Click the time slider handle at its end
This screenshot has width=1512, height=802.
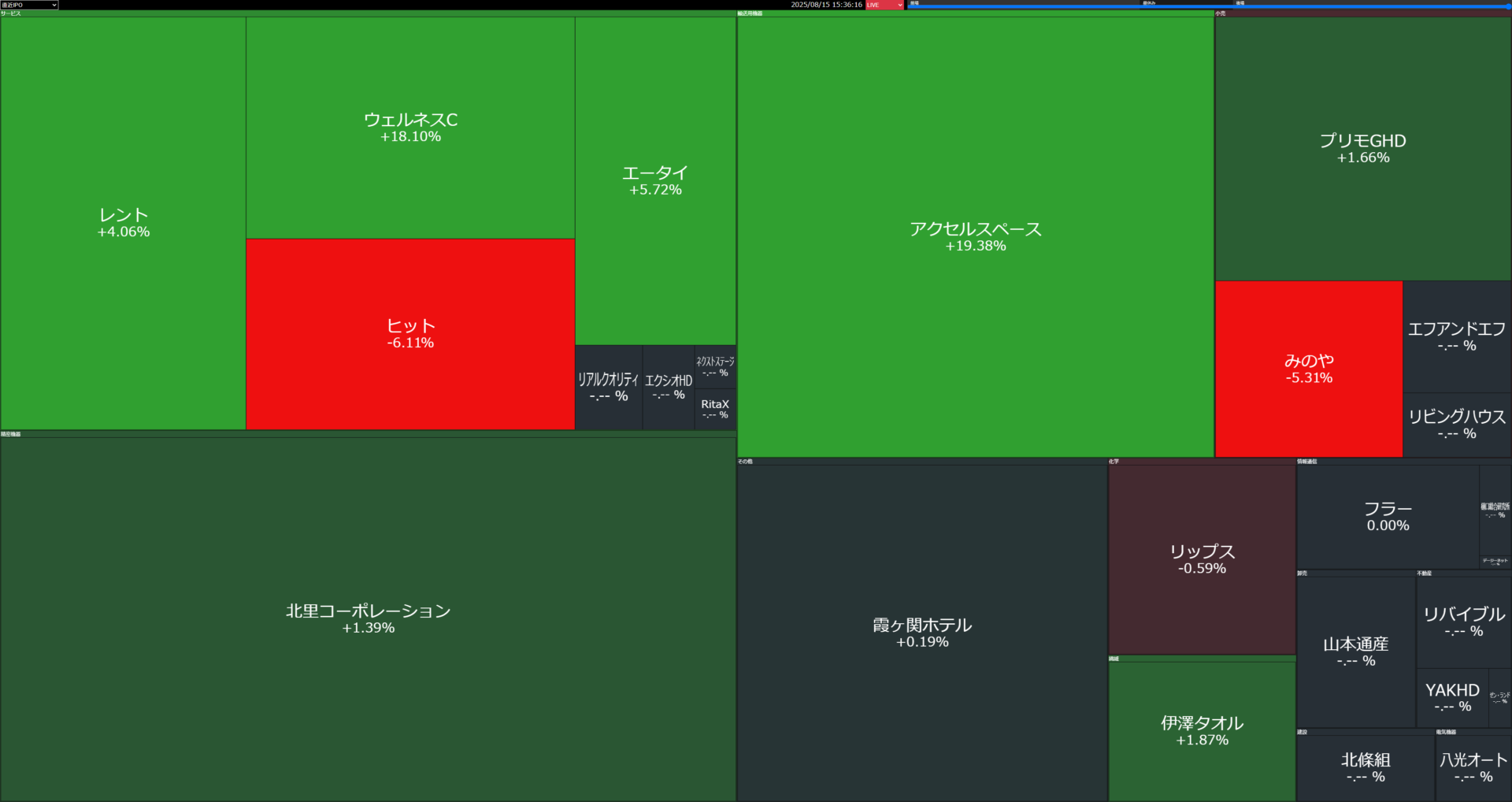1509,6
